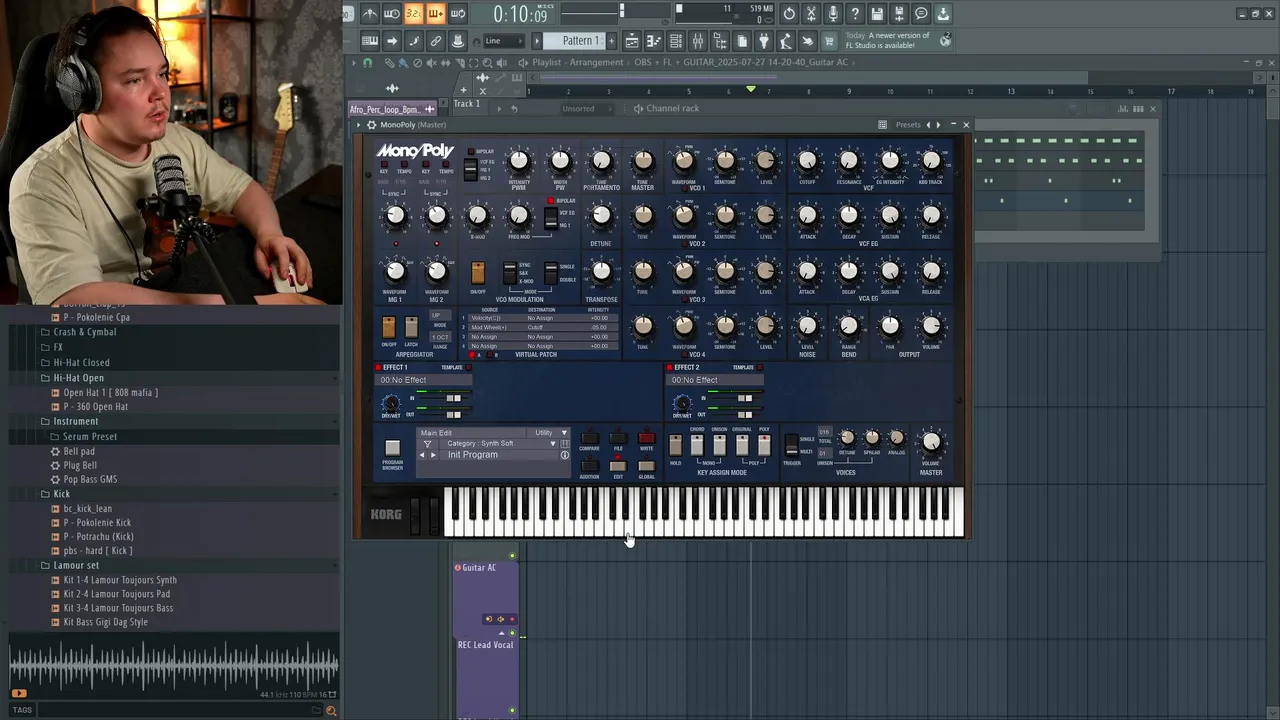1280x720 pixels.
Task: Toggle playlist magnet snap icon
Action: 367,62
